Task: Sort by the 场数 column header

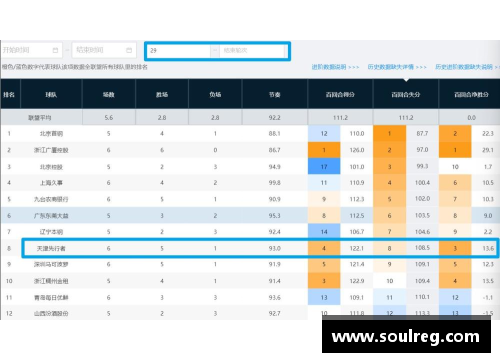Action: click(x=109, y=95)
